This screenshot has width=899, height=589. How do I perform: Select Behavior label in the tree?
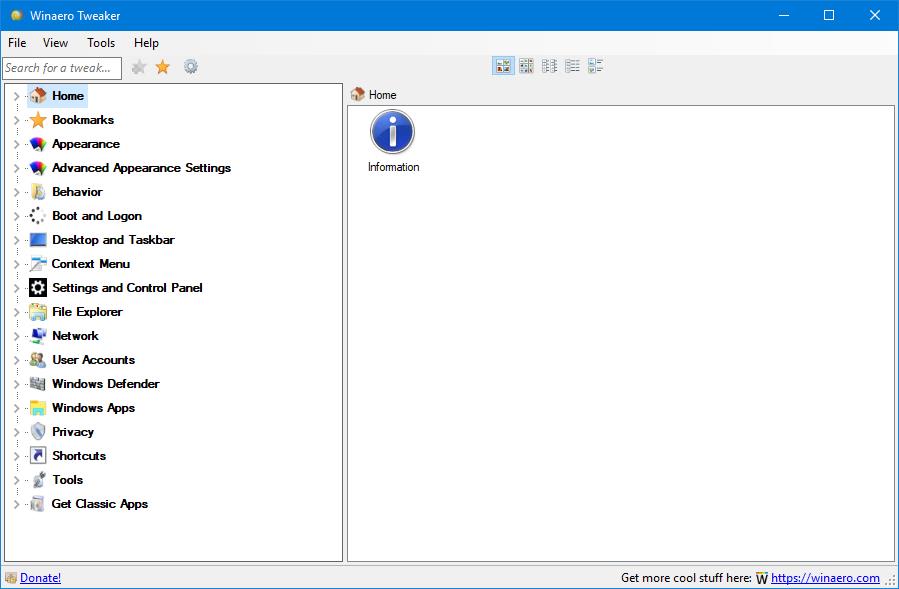77,192
